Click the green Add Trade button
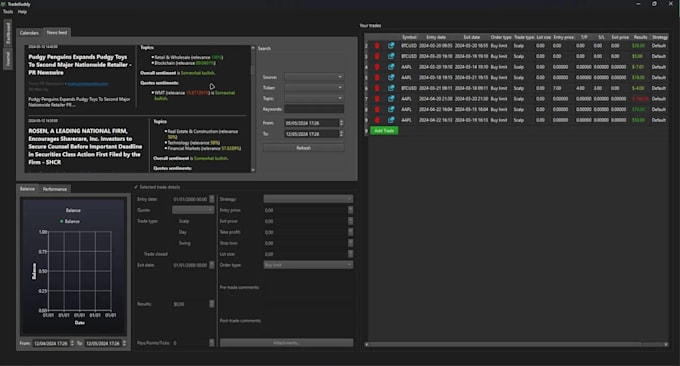680x366 pixels. point(384,131)
